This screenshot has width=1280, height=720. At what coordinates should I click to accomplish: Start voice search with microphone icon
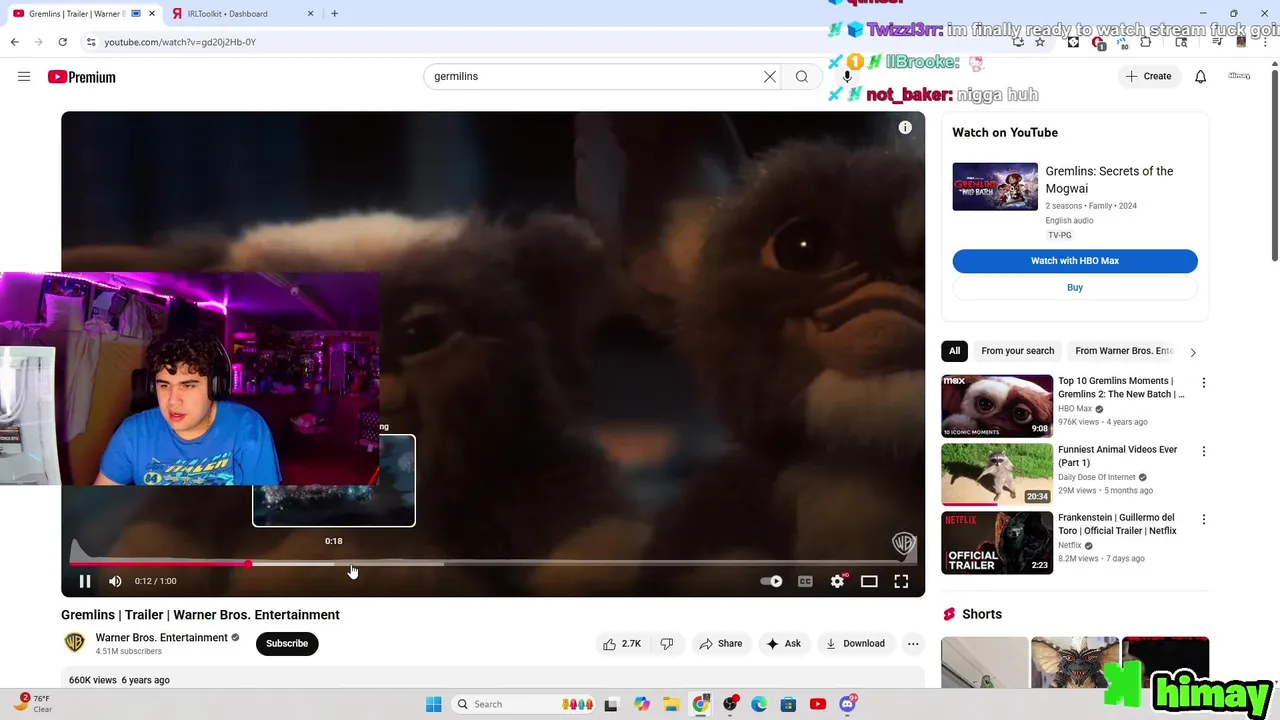(847, 76)
